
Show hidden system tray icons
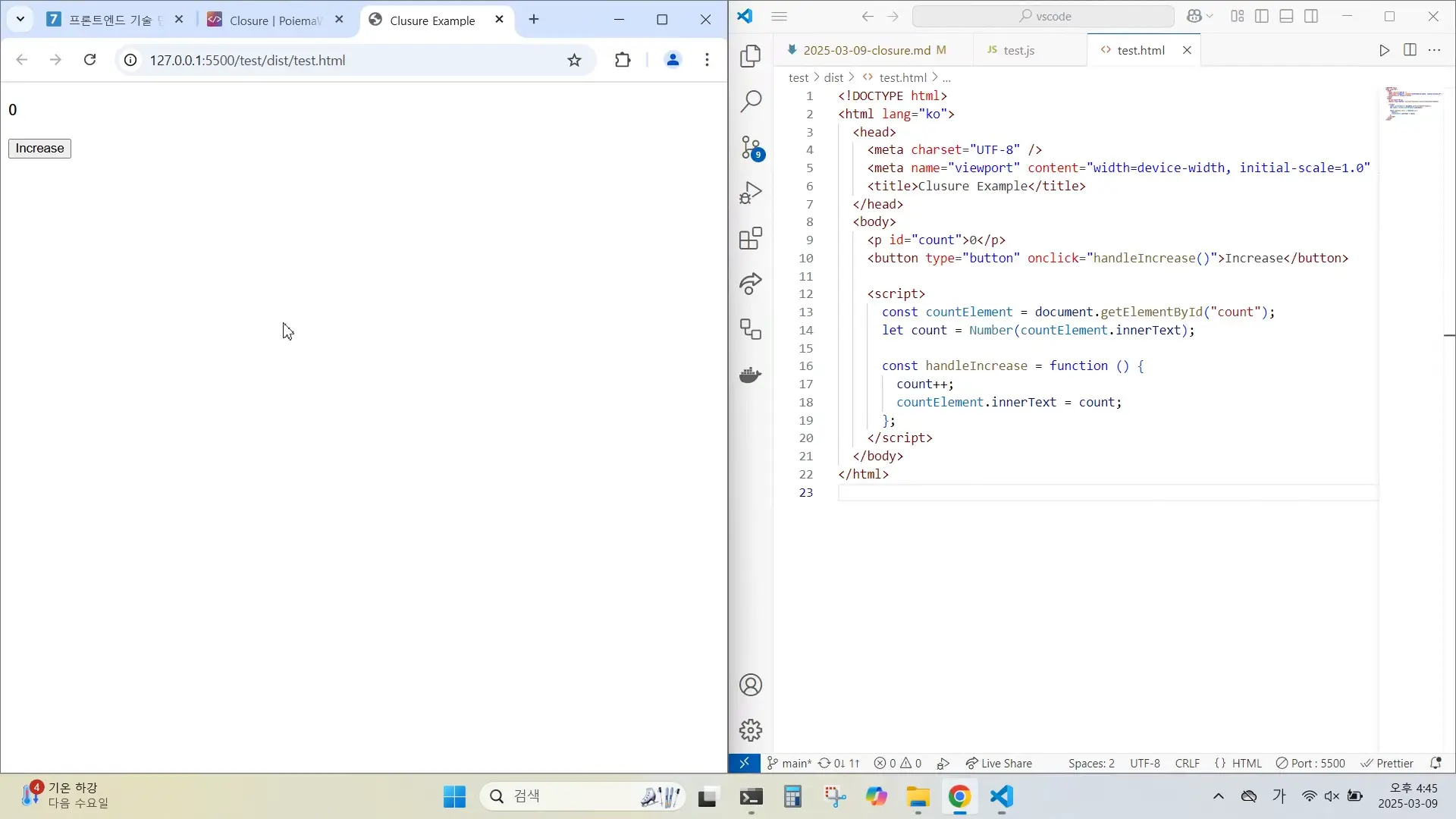1219,796
